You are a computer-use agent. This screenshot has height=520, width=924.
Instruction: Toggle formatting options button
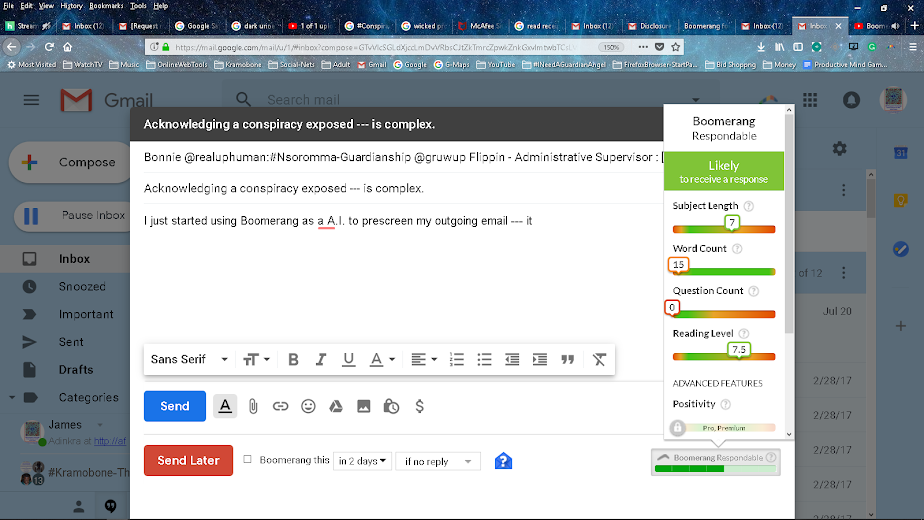click(x=225, y=406)
